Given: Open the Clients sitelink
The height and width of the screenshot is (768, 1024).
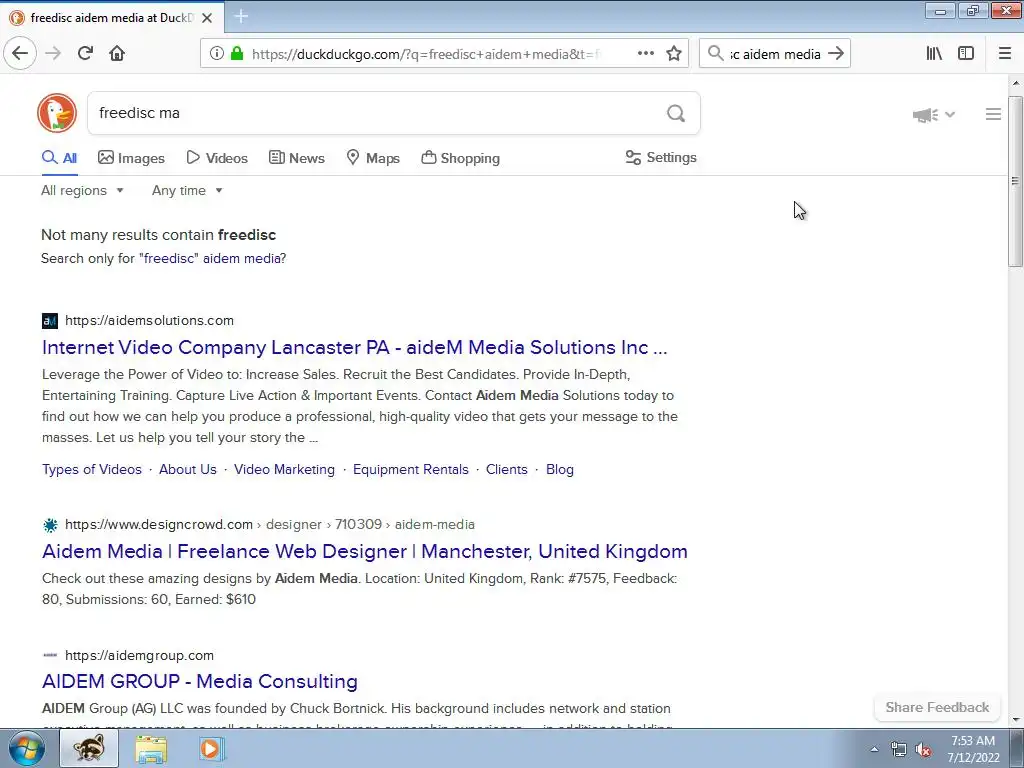Looking at the screenshot, I should [x=507, y=470].
